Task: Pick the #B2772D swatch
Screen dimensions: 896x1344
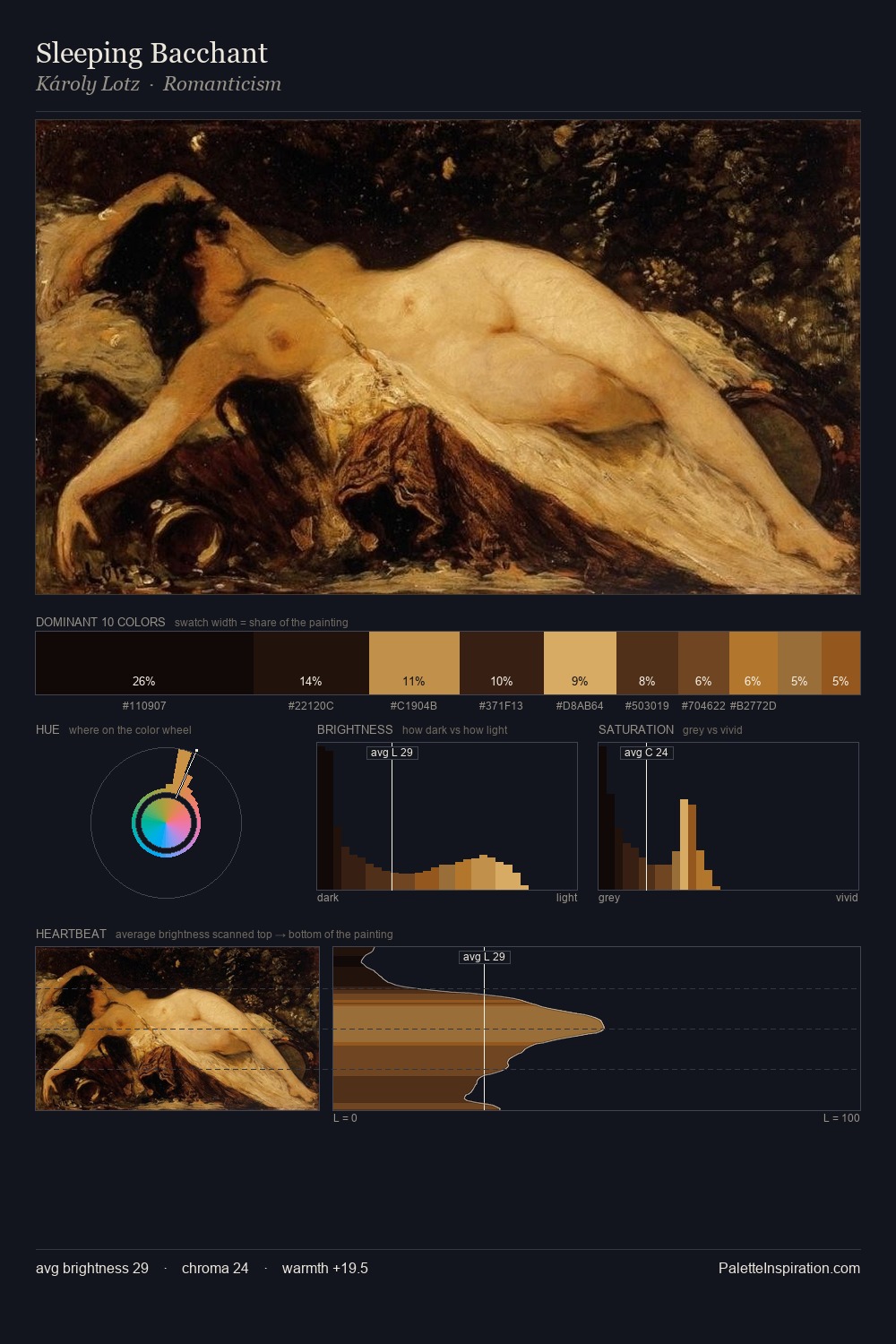Action: [x=754, y=663]
